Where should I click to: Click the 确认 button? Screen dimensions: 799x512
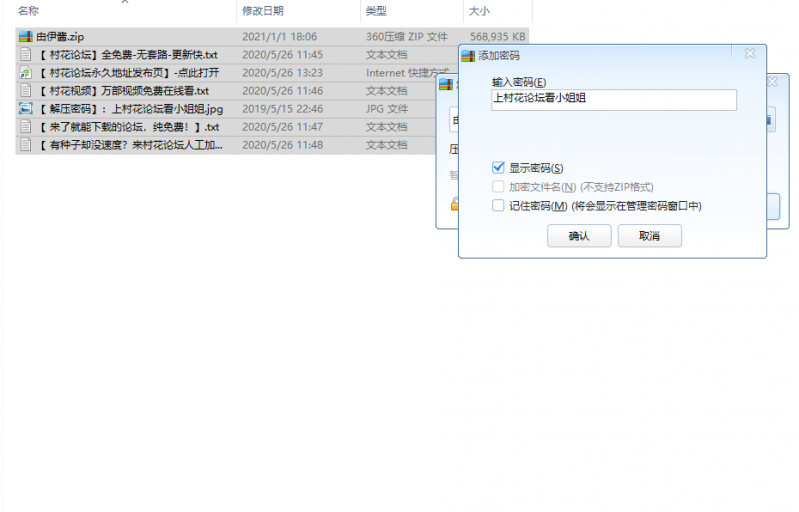coord(579,236)
